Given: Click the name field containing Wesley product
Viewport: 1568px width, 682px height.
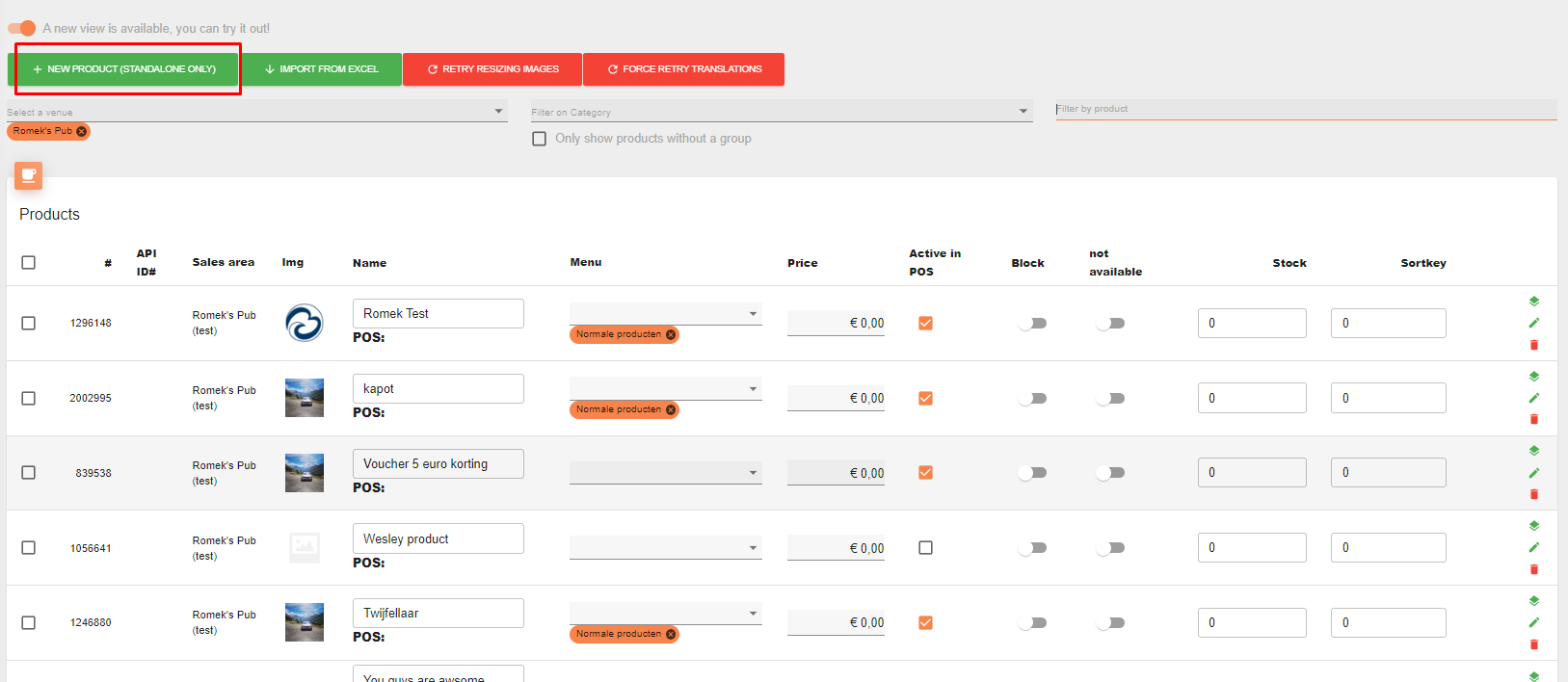Looking at the screenshot, I should click(x=439, y=538).
